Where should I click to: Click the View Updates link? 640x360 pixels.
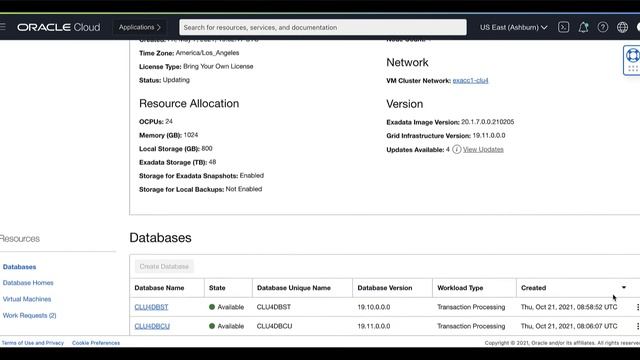click(483, 149)
